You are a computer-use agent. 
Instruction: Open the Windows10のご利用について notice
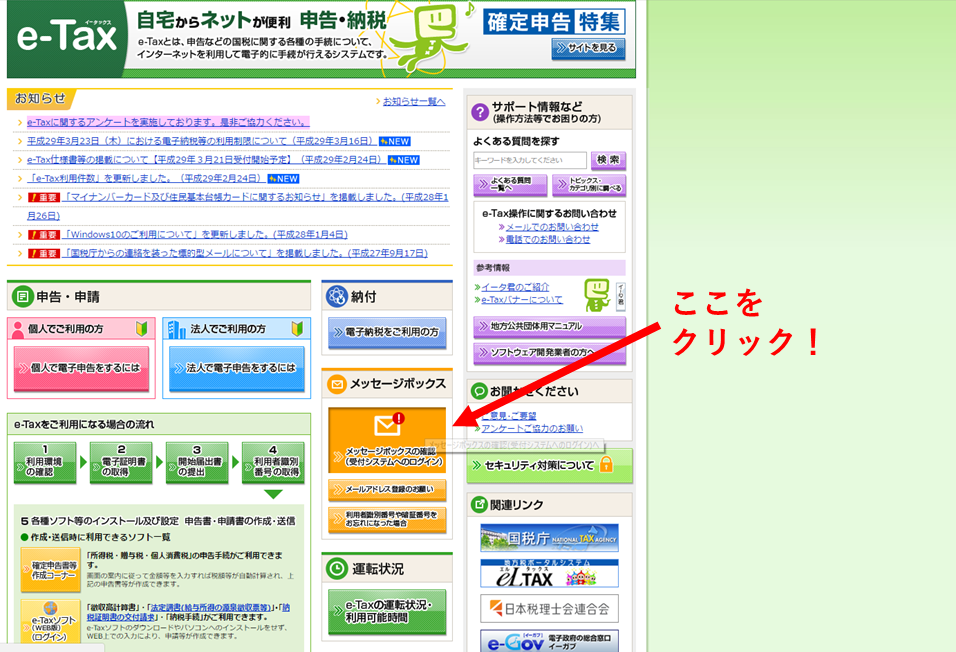(x=205, y=234)
